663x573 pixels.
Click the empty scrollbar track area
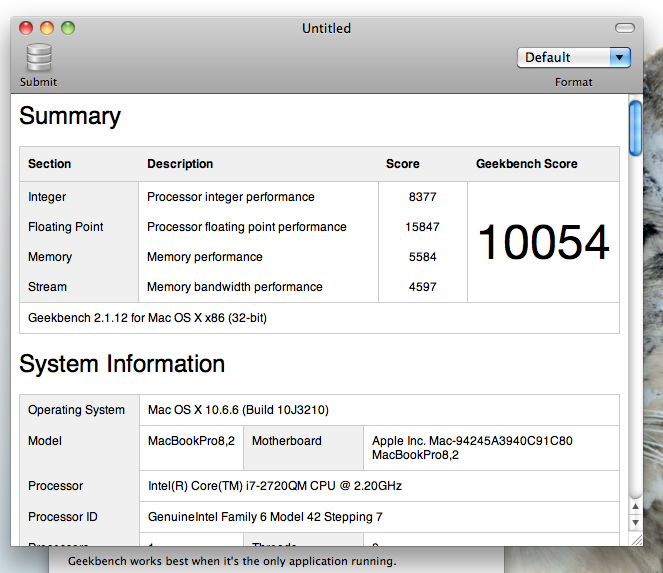635,326
